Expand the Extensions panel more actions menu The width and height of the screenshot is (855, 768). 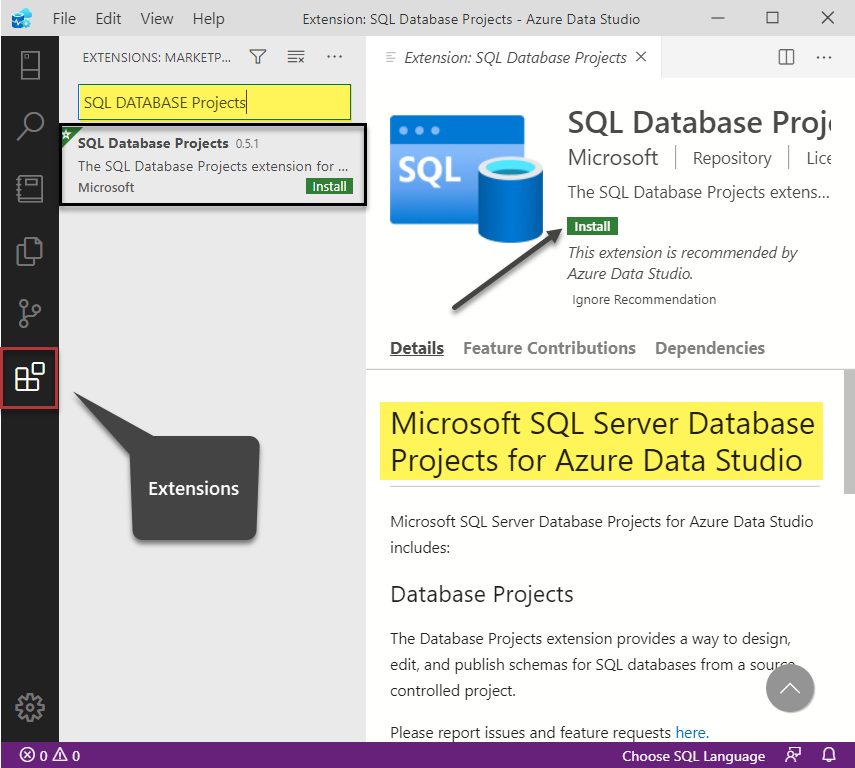pyautogui.click(x=334, y=57)
